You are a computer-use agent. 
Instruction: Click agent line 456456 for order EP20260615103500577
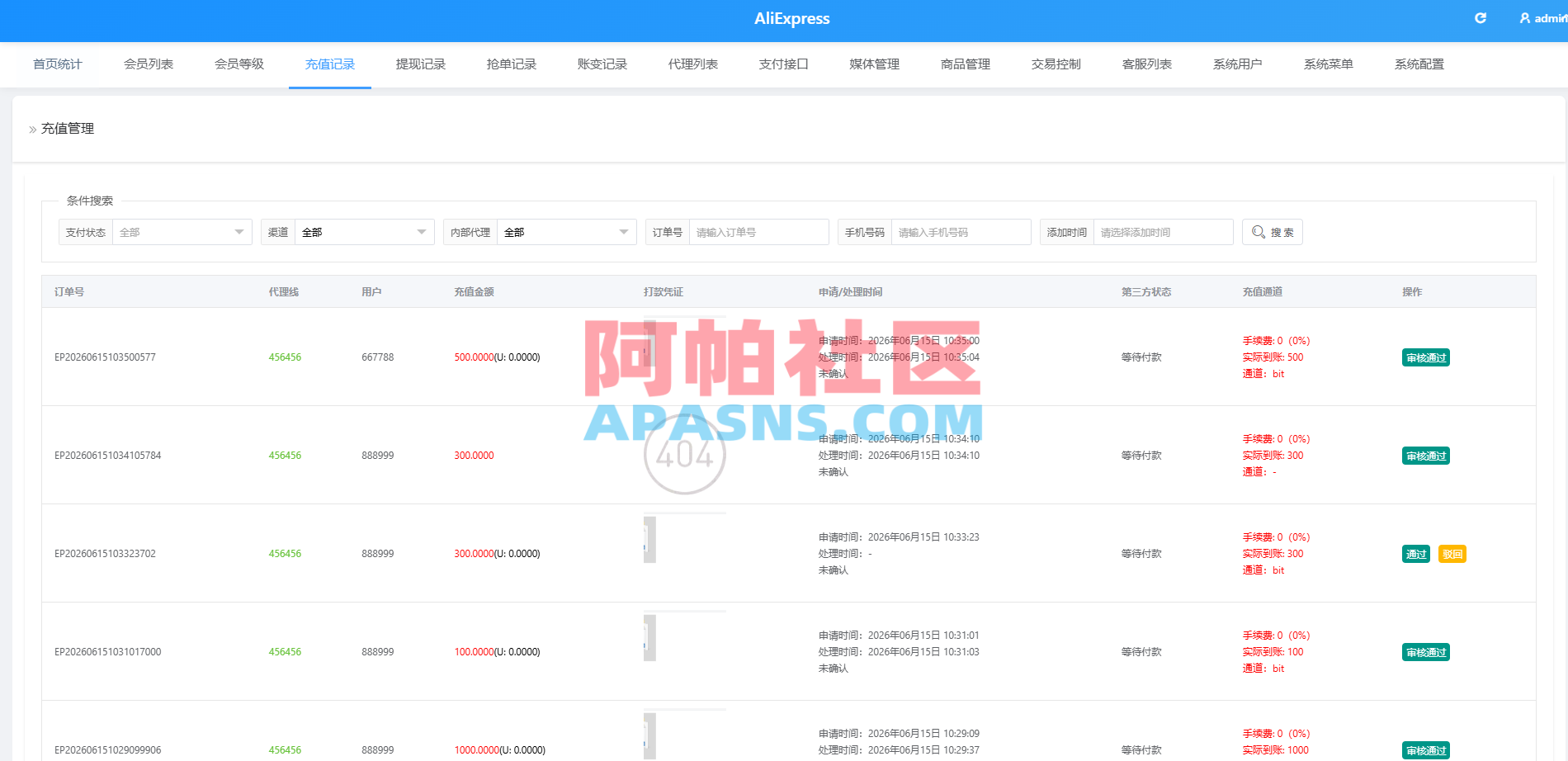[x=285, y=357]
